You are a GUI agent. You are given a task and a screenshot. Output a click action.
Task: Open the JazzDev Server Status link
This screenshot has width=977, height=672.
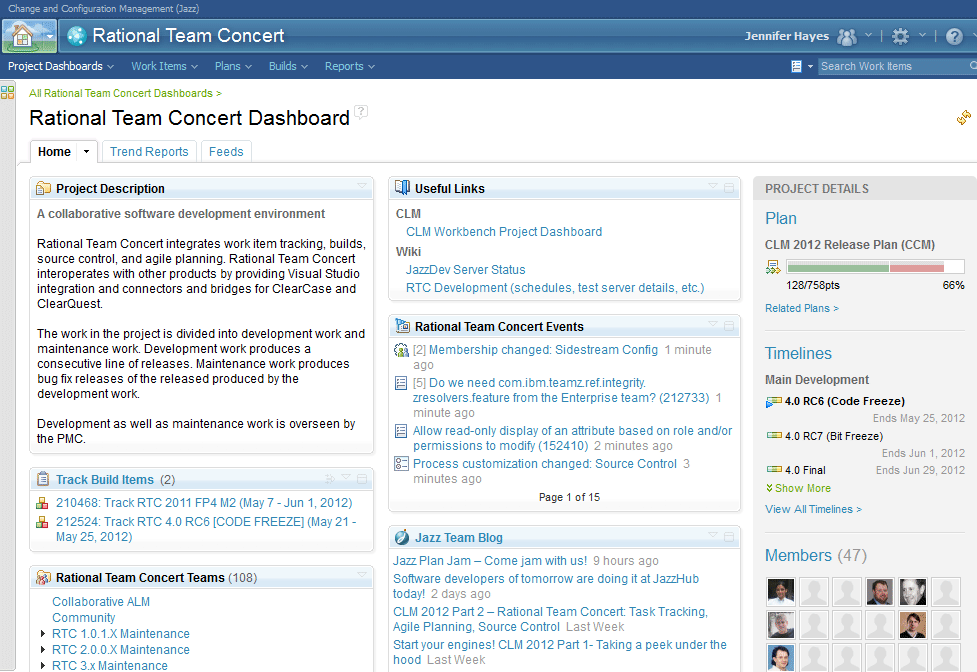(x=465, y=270)
